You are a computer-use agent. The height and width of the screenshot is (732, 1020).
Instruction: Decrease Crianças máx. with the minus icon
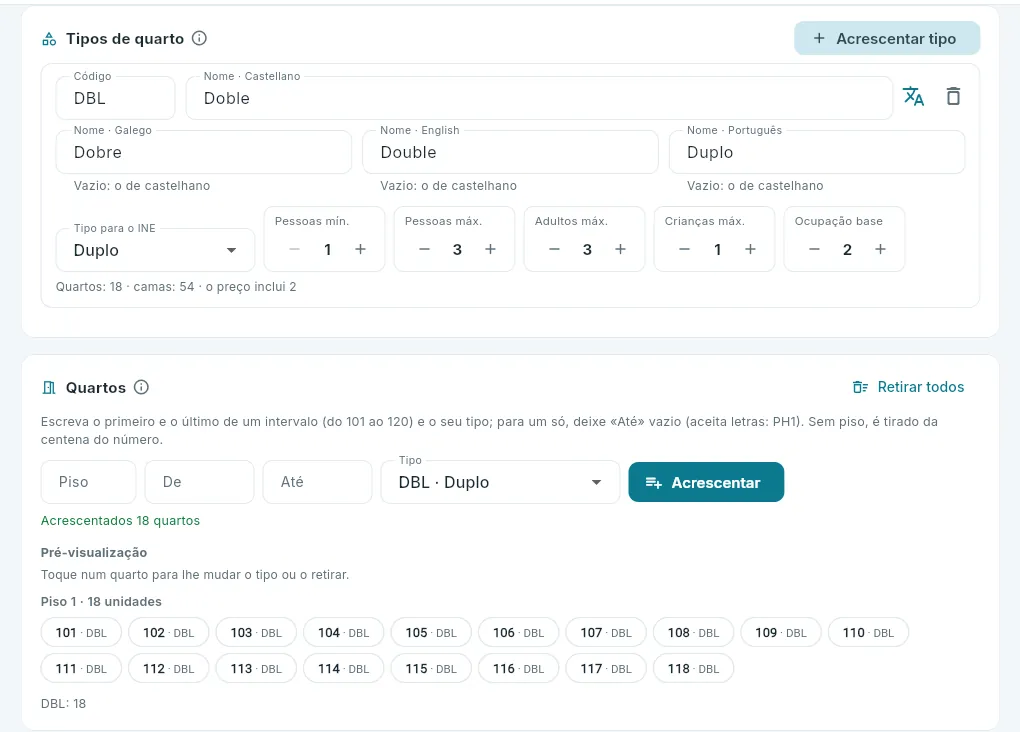coord(684,249)
